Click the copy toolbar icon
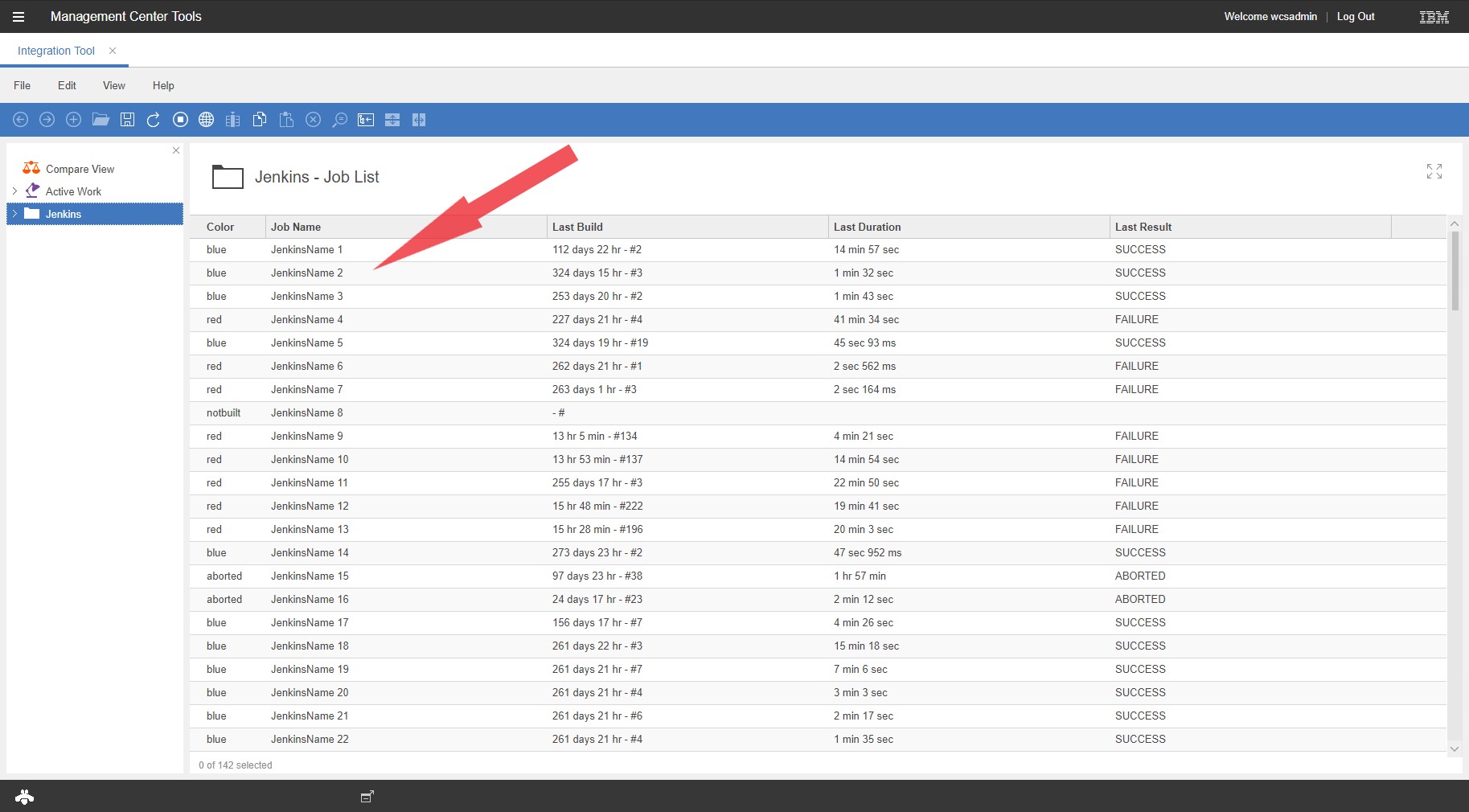The height and width of the screenshot is (812, 1469). click(x=260, y=120)
